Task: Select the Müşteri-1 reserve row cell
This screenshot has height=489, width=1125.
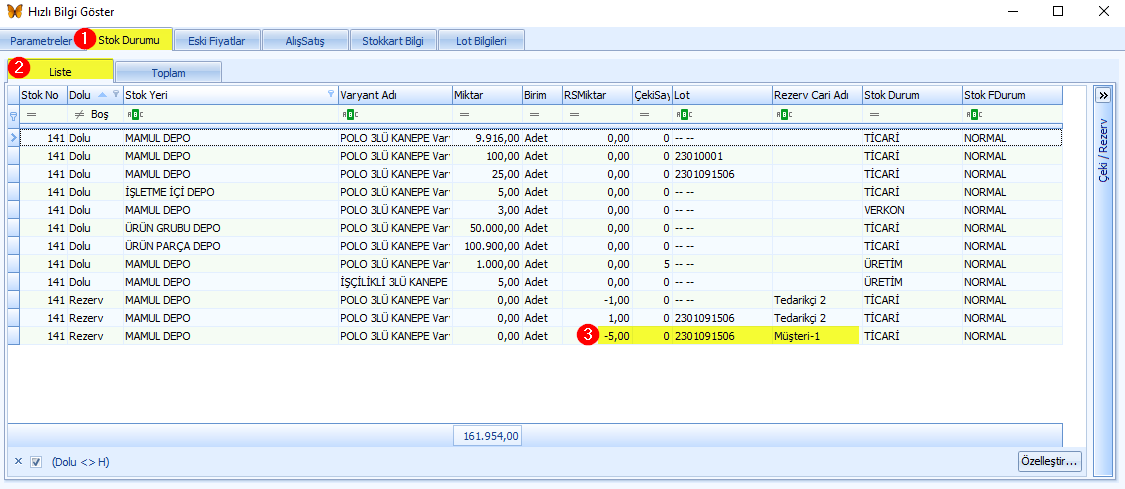Action: click(x=816, y=336)
